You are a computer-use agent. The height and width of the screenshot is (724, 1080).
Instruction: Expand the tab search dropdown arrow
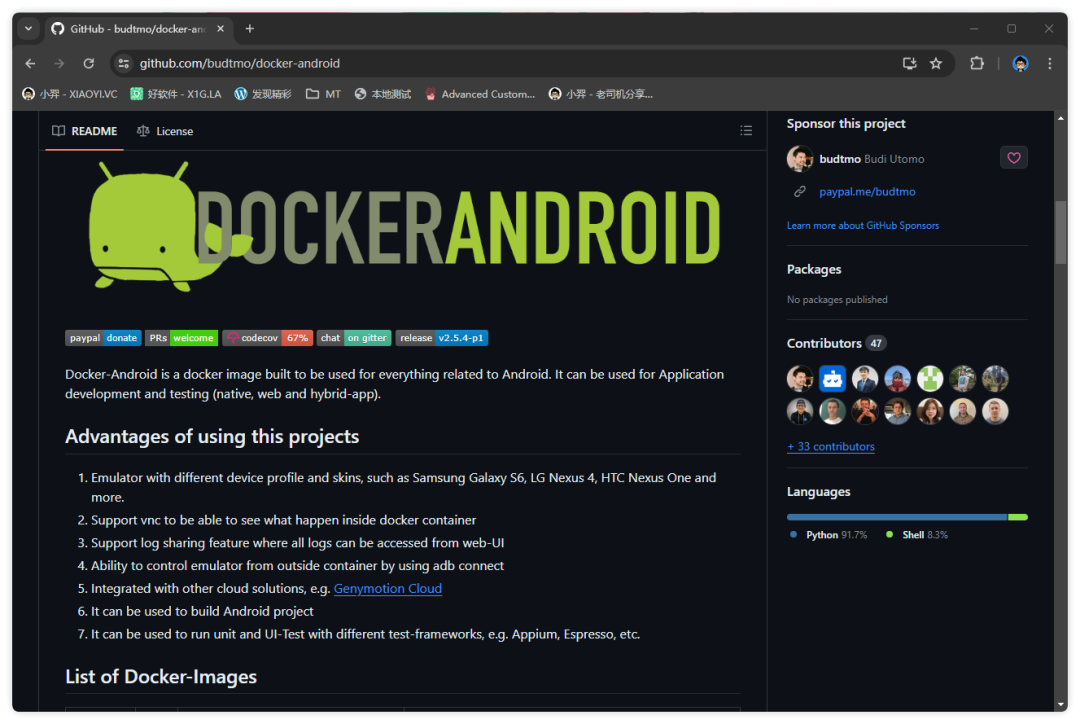tap(28, 29)
